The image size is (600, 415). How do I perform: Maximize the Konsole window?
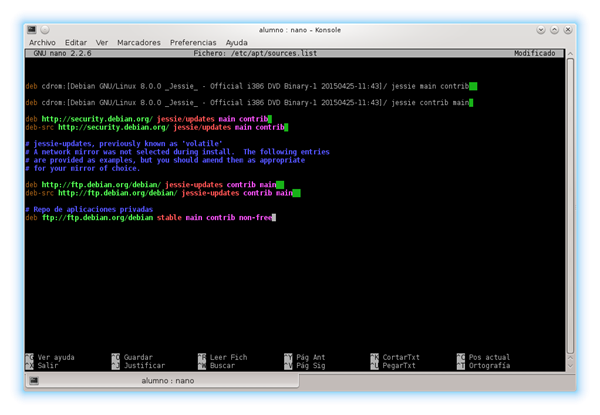coord(554,30)
